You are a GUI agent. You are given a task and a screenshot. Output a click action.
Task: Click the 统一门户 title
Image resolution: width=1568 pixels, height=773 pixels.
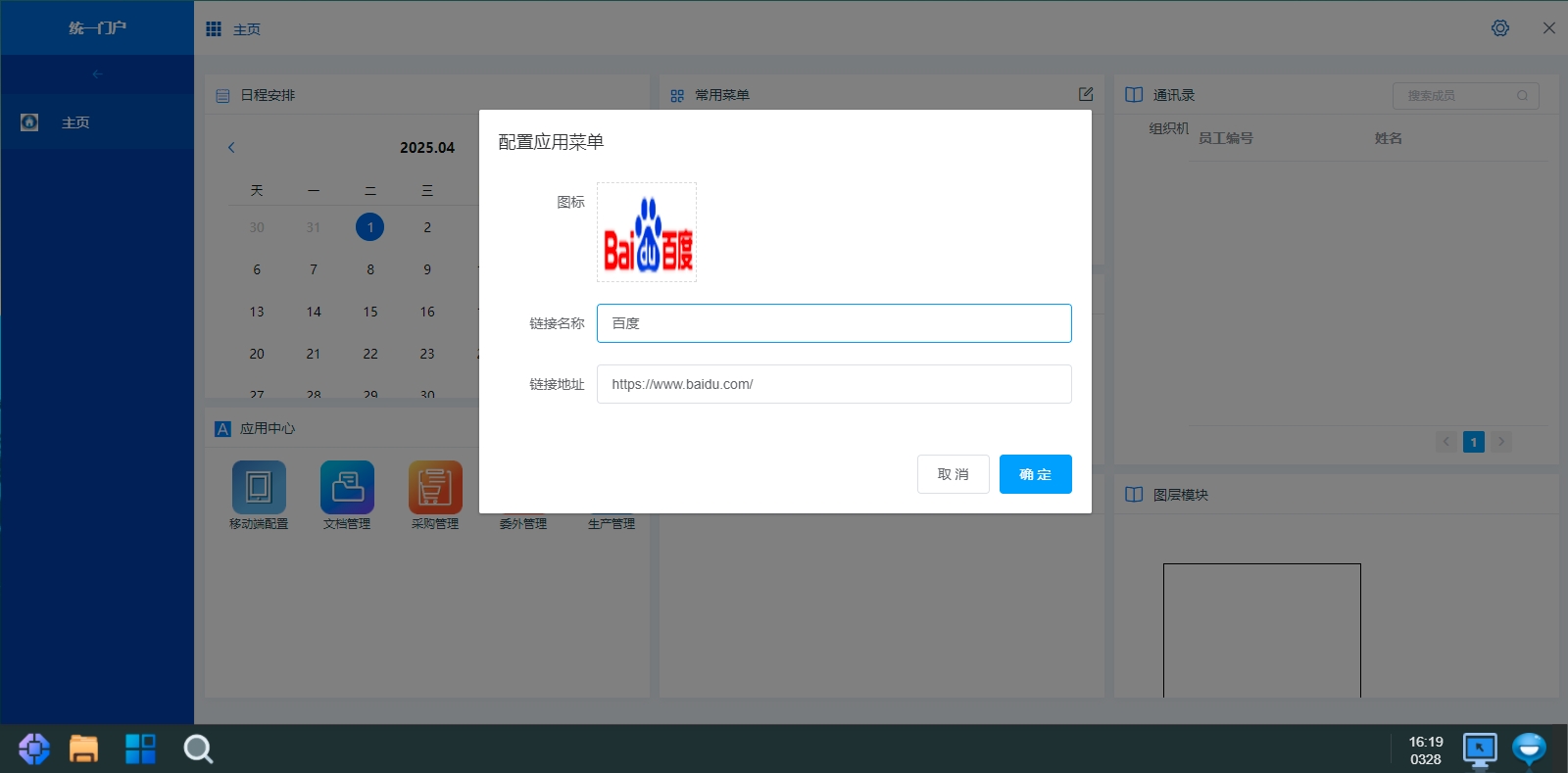97,27
